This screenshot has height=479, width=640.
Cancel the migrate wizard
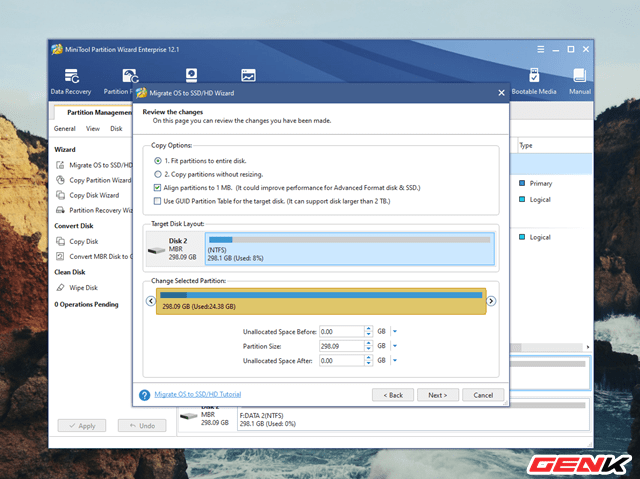(483, 395)
